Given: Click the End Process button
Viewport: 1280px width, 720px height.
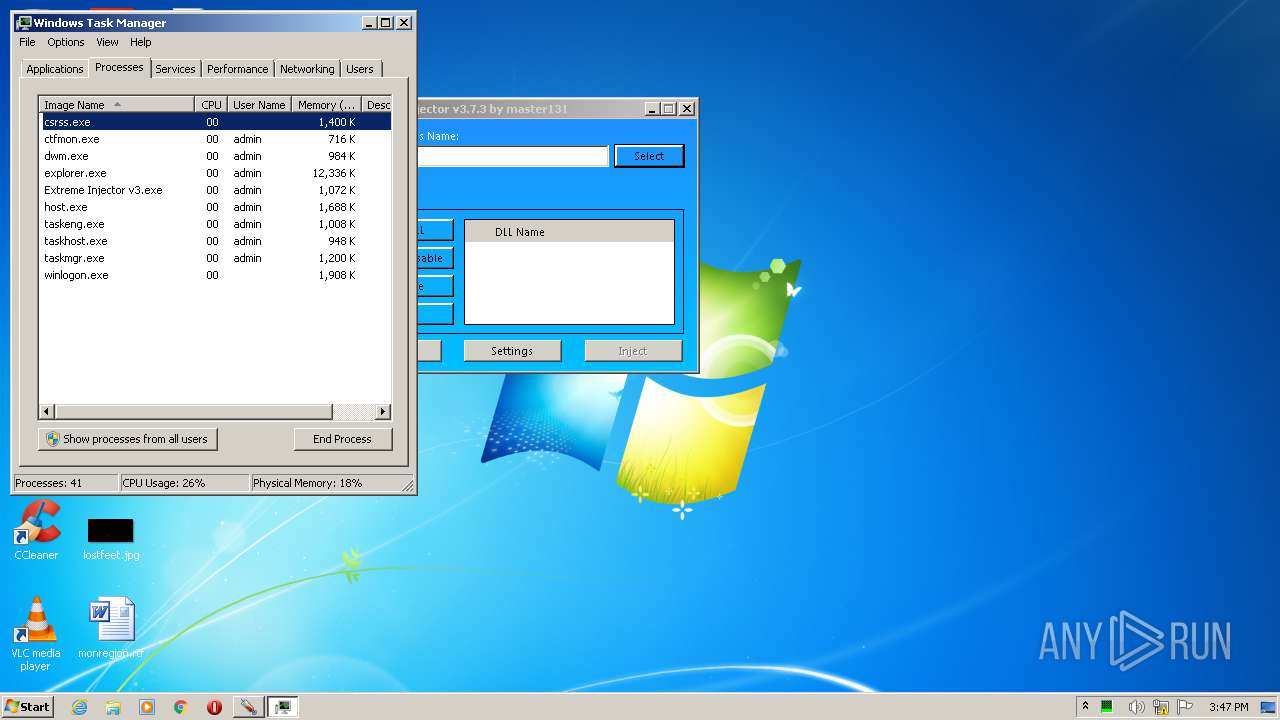Looking at the screenshot, I should tap(342, 439).
